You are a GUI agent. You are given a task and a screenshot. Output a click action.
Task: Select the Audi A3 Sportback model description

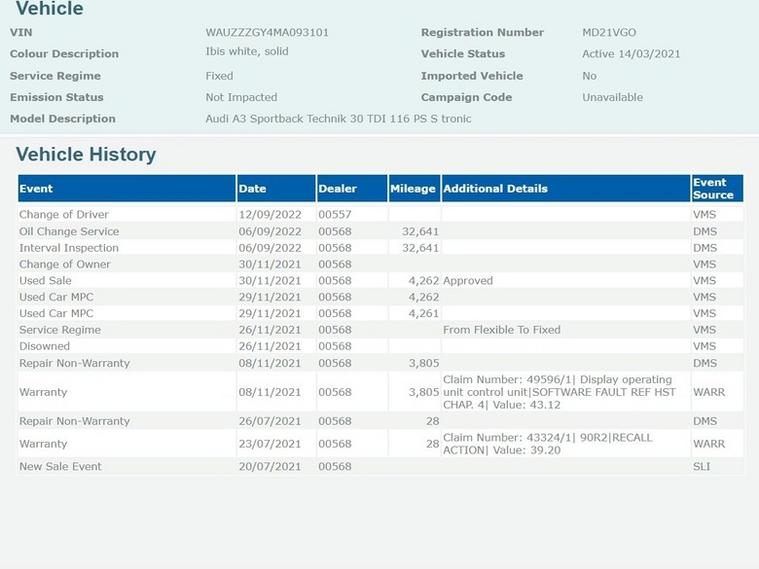pyautogui.click(x=338, y=118)
